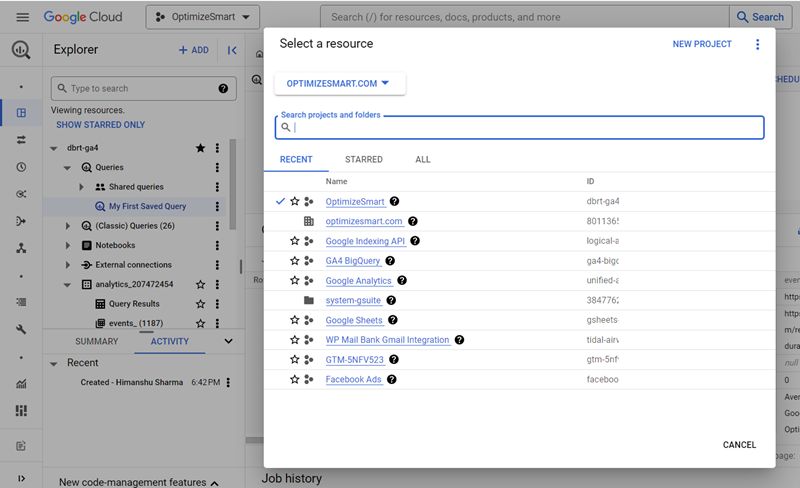Switch to the RECENT tab
The image size is (800, 488).
tap(296, 160)
